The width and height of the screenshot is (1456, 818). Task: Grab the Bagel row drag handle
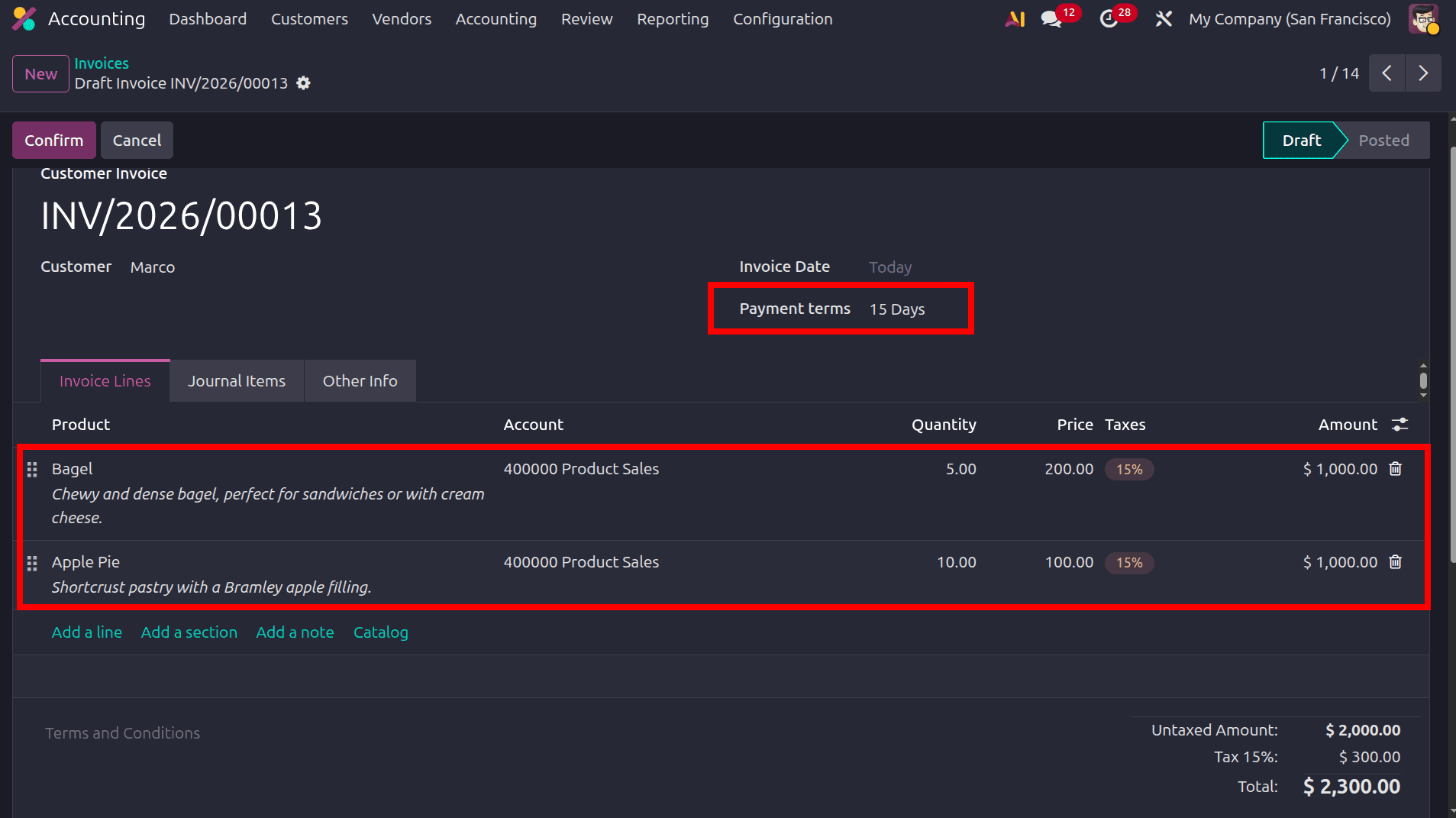(32, 470)
